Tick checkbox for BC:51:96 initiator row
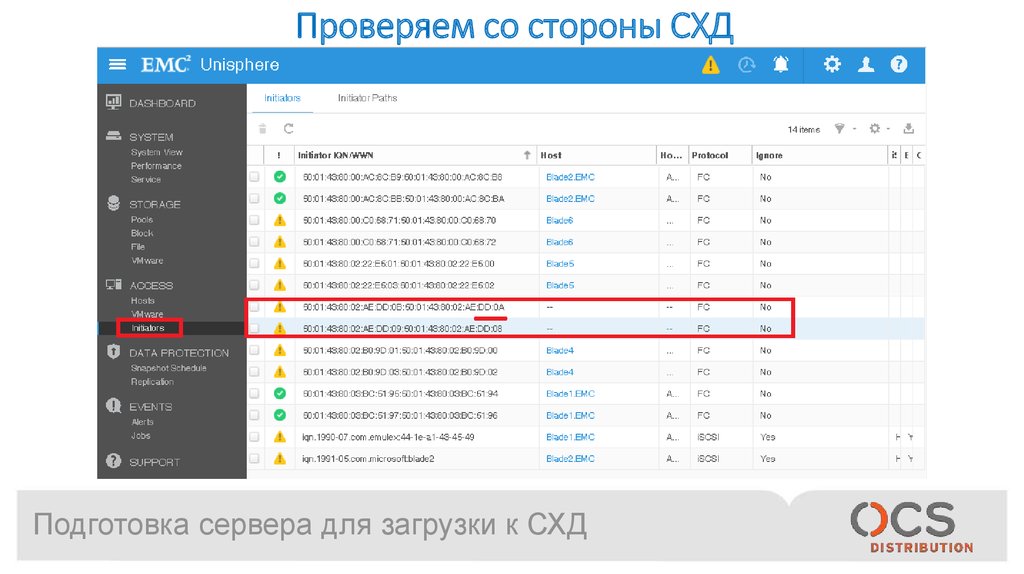1024x574 pixels. tap(254, 415)
